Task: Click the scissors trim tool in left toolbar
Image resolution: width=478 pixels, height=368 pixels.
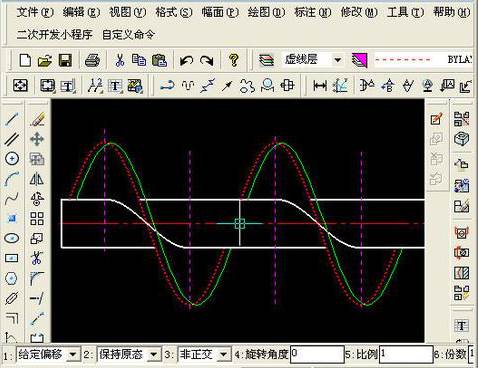Action: (x=37, y=258)
